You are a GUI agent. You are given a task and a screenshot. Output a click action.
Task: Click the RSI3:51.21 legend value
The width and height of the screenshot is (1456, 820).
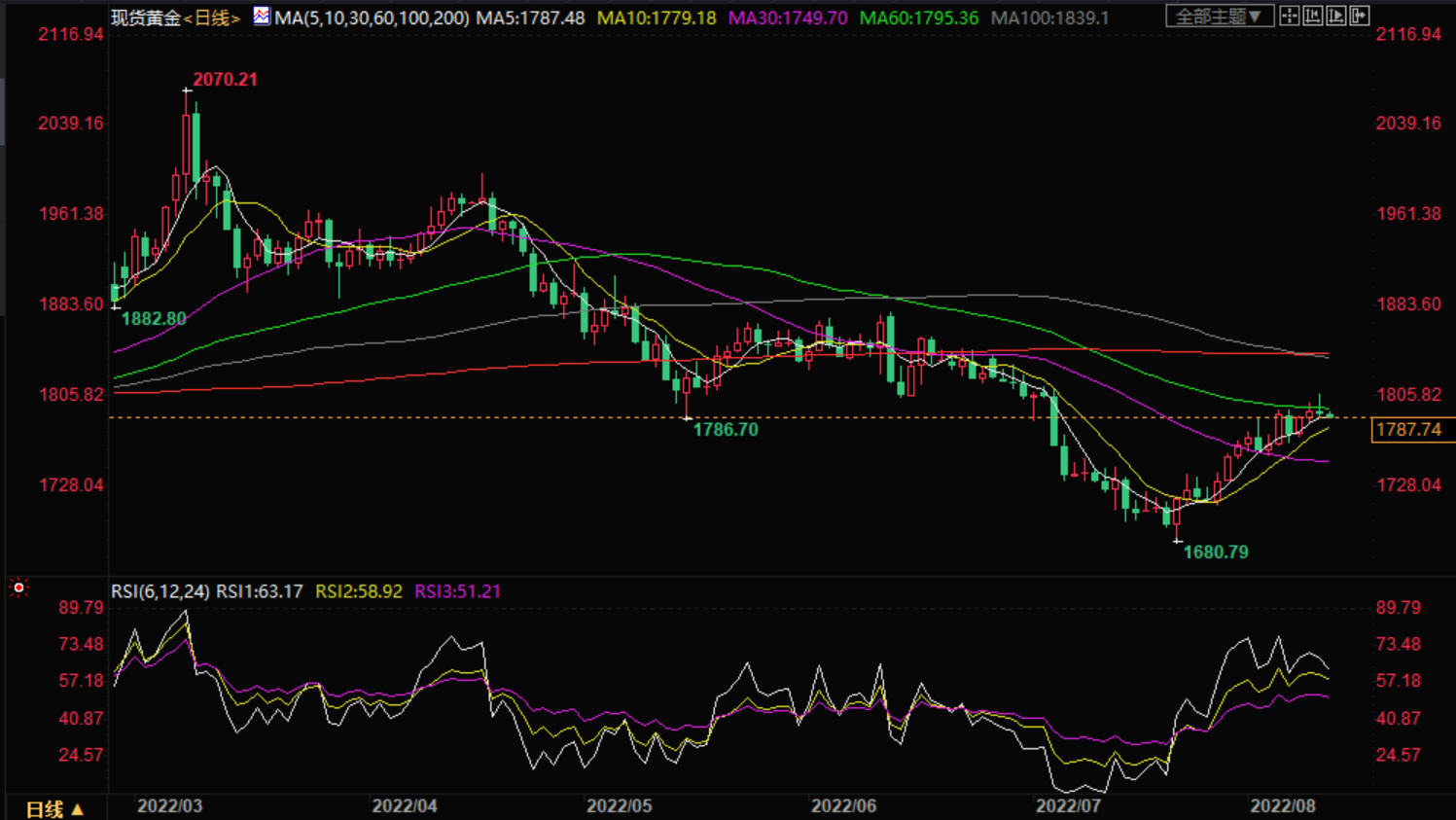tap(457, 591)
